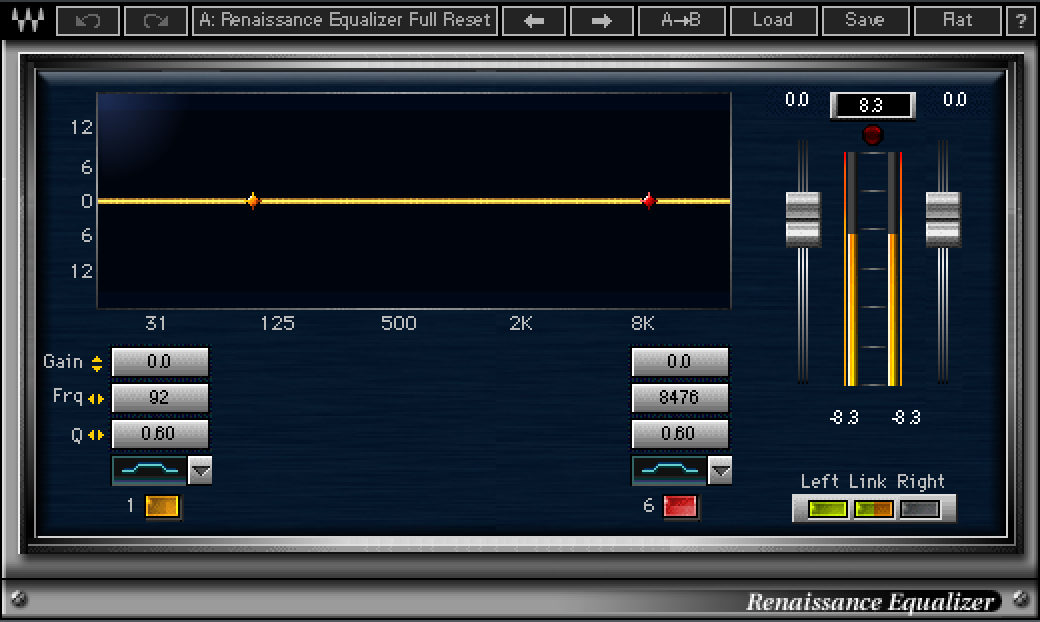
Task: Click the 500 frequency axis label
Action: (x=399, y=323)
